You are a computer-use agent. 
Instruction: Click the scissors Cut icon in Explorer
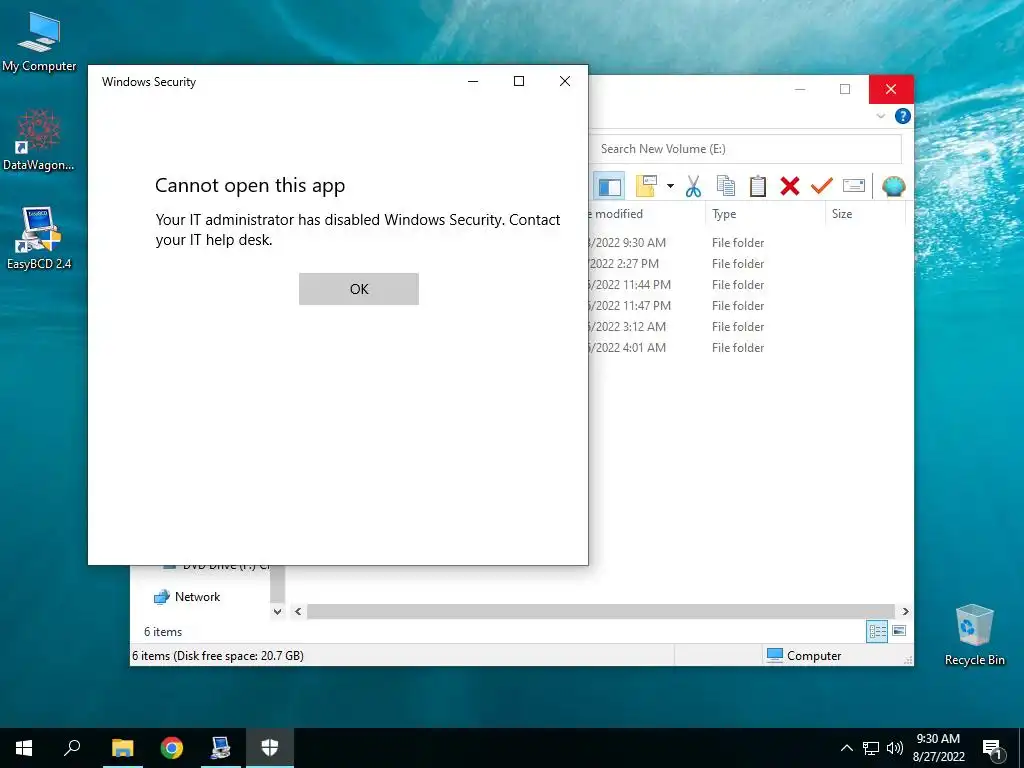click(694, 186)
